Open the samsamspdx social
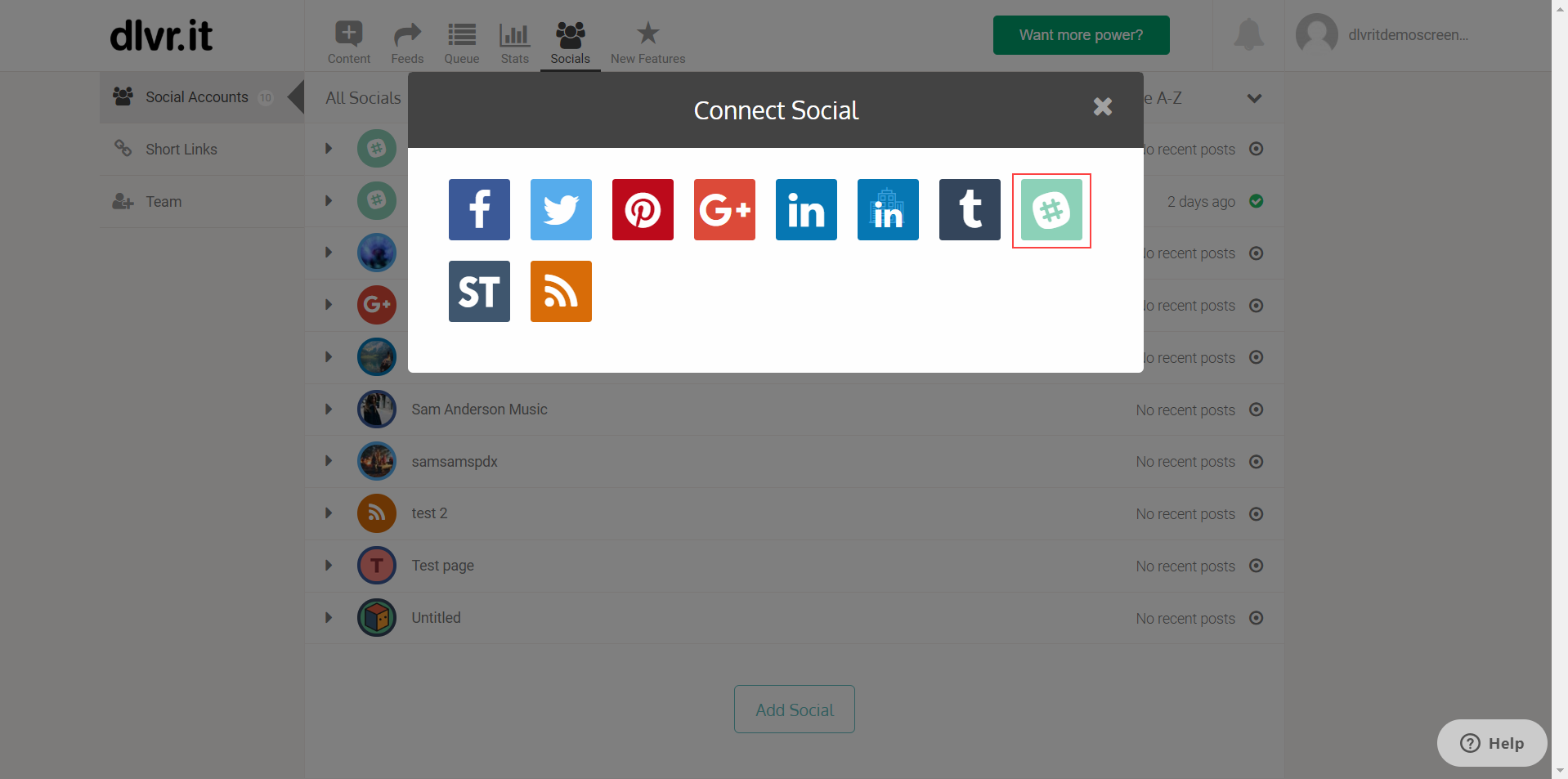This screenshot has height=779, width=1568. [x=455, y=462]
